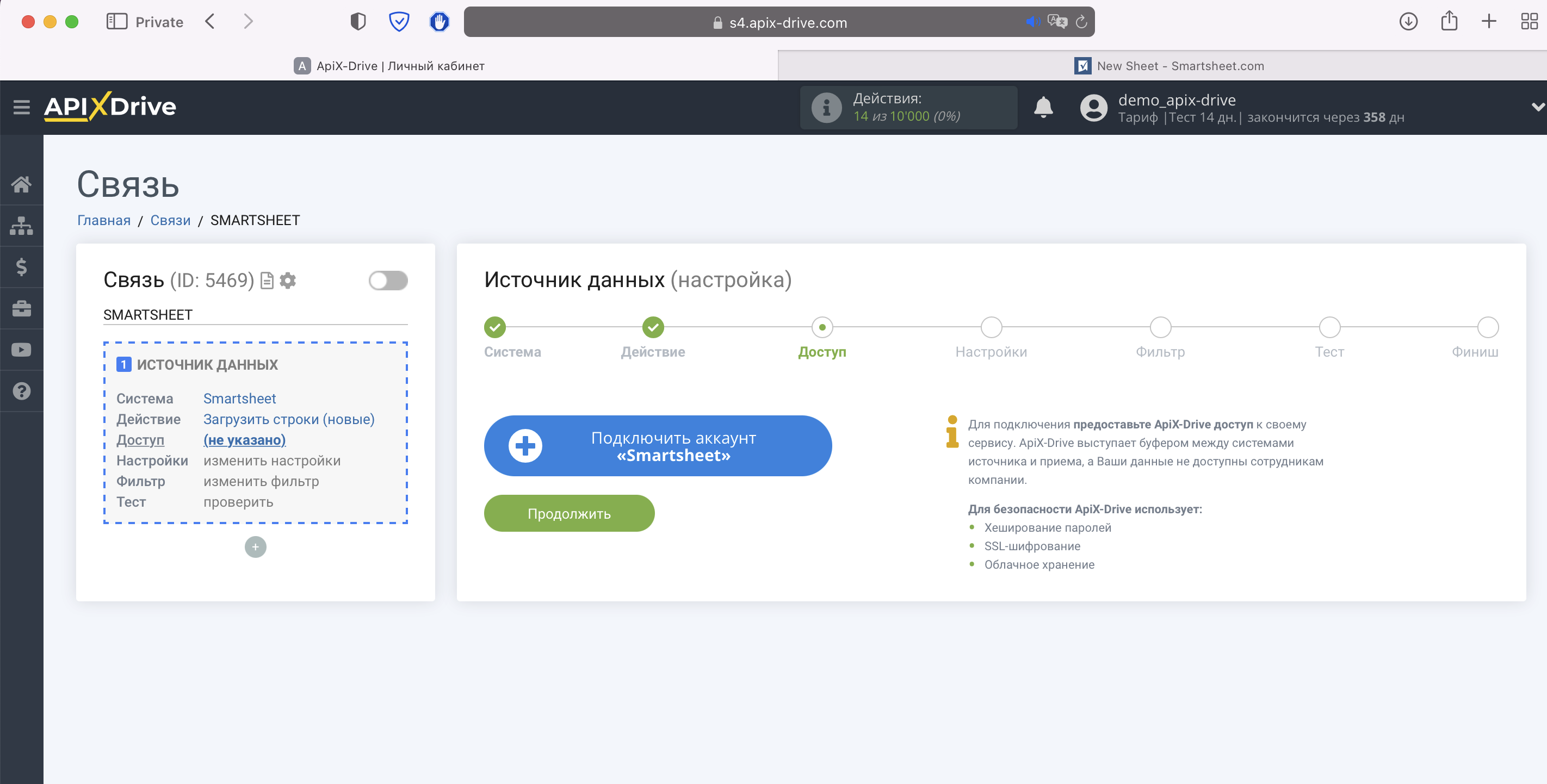Click the Smartsheet system link

pos(240,399)
